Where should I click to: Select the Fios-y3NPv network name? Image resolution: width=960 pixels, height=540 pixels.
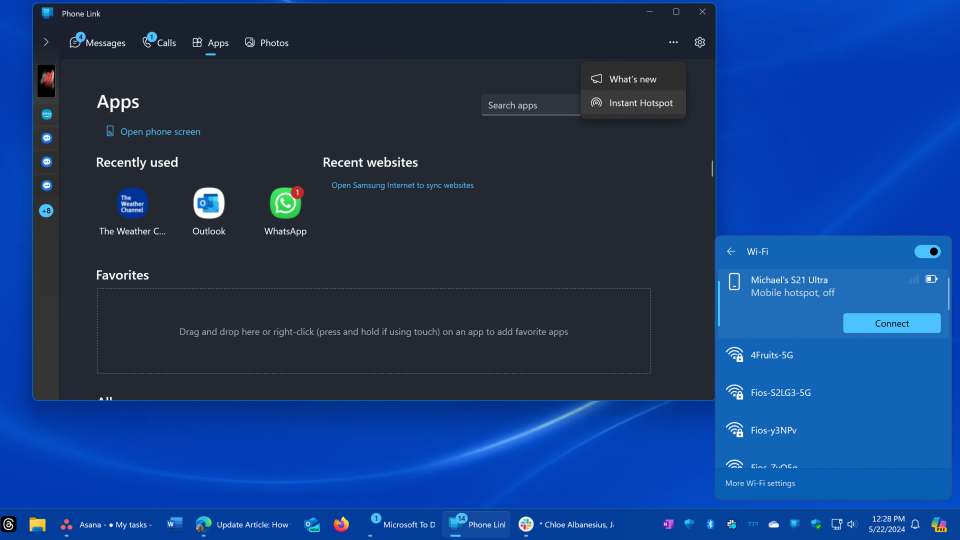tap(773, 430)
